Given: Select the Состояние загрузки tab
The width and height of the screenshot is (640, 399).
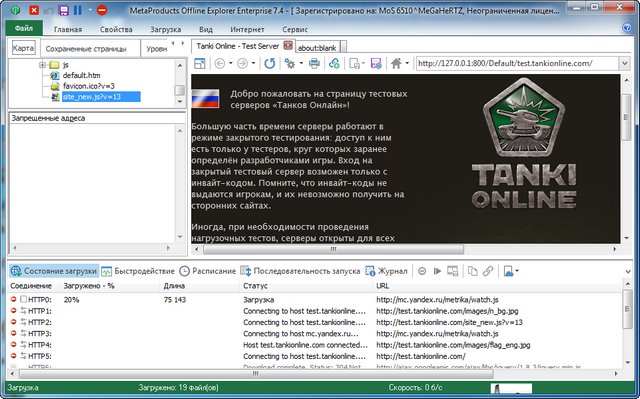Looking at the screenshot, I should [54, 271].
